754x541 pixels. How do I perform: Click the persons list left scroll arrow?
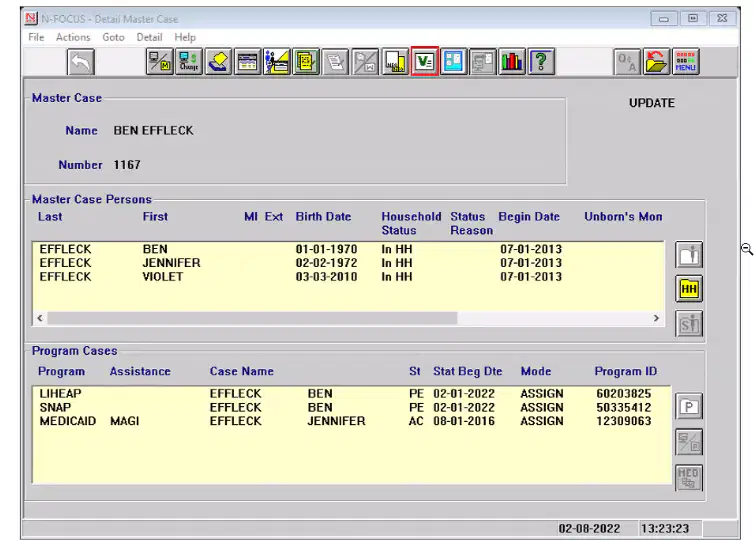tap(40, 318)
